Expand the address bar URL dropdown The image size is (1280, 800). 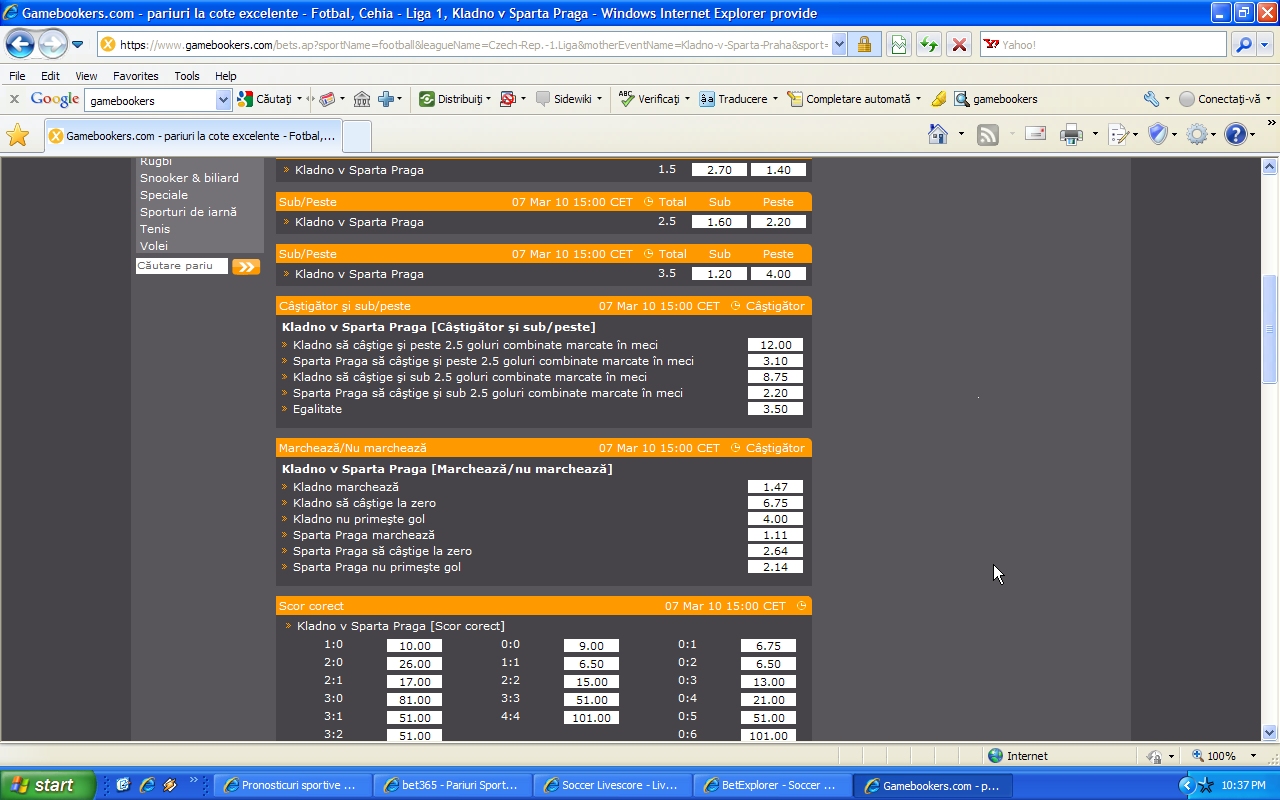coord(839,45)
